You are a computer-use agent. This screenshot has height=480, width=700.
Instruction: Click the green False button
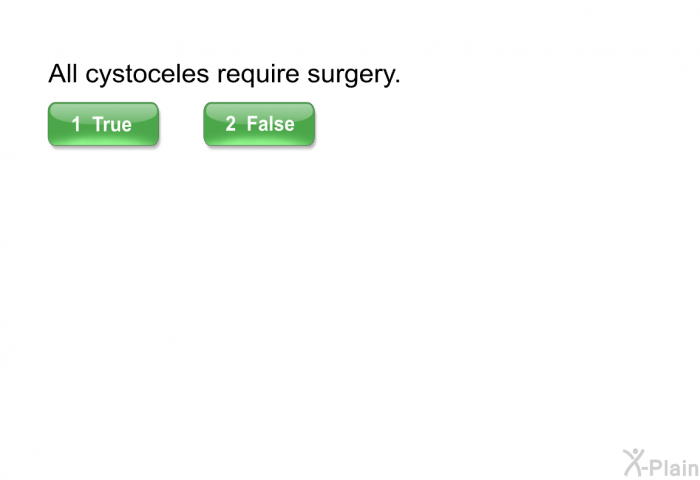(x=259, y=124)
